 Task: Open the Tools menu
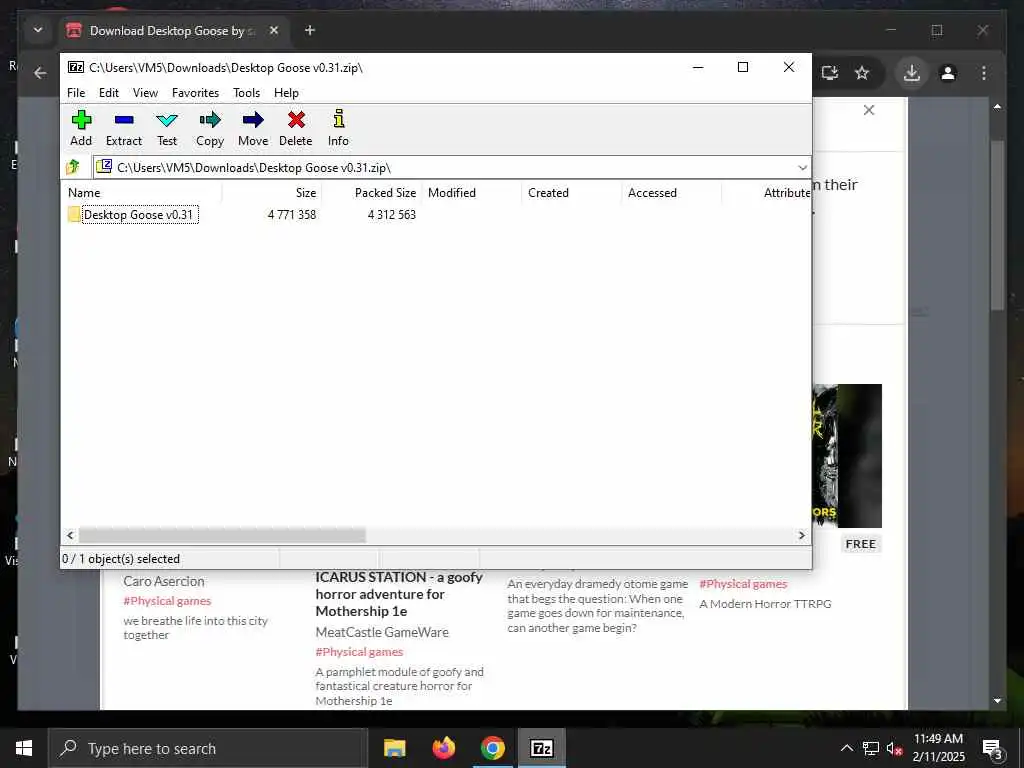(246, 93)
